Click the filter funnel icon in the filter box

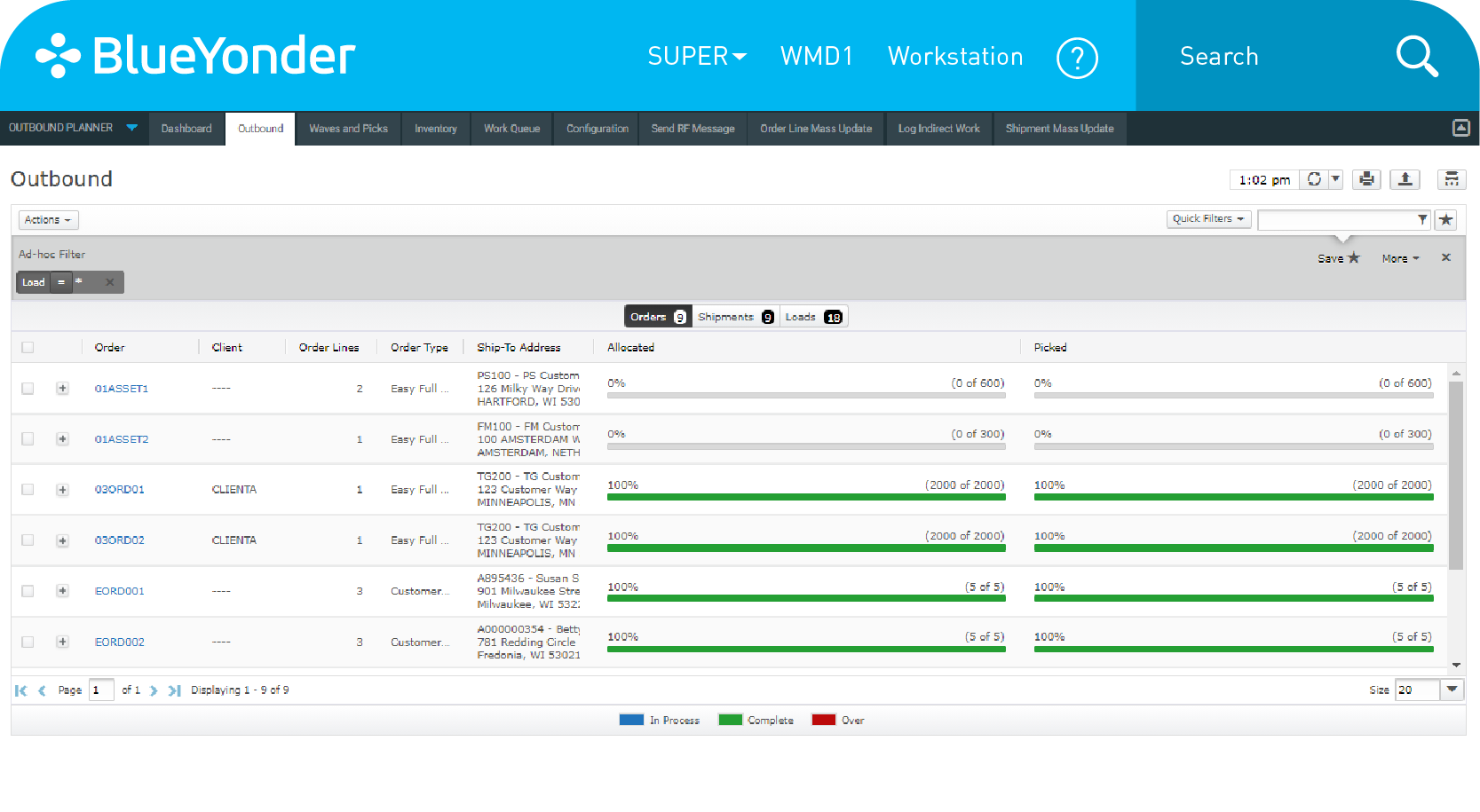[x=1424, y=219]
